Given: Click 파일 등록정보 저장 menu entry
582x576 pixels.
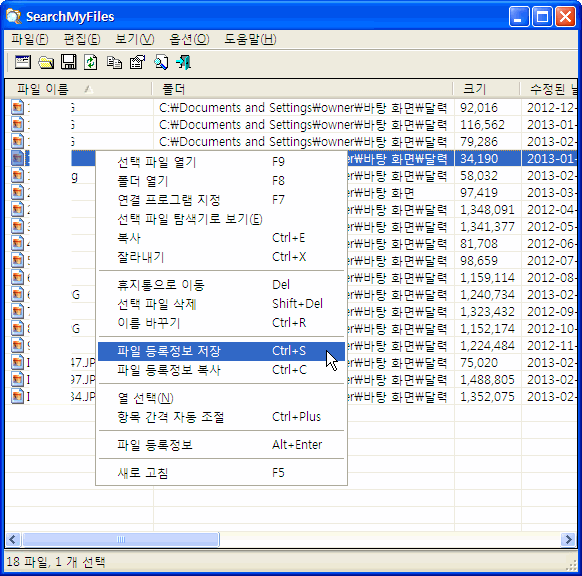Looking at the screenshot, I should (x=222, y=351).
